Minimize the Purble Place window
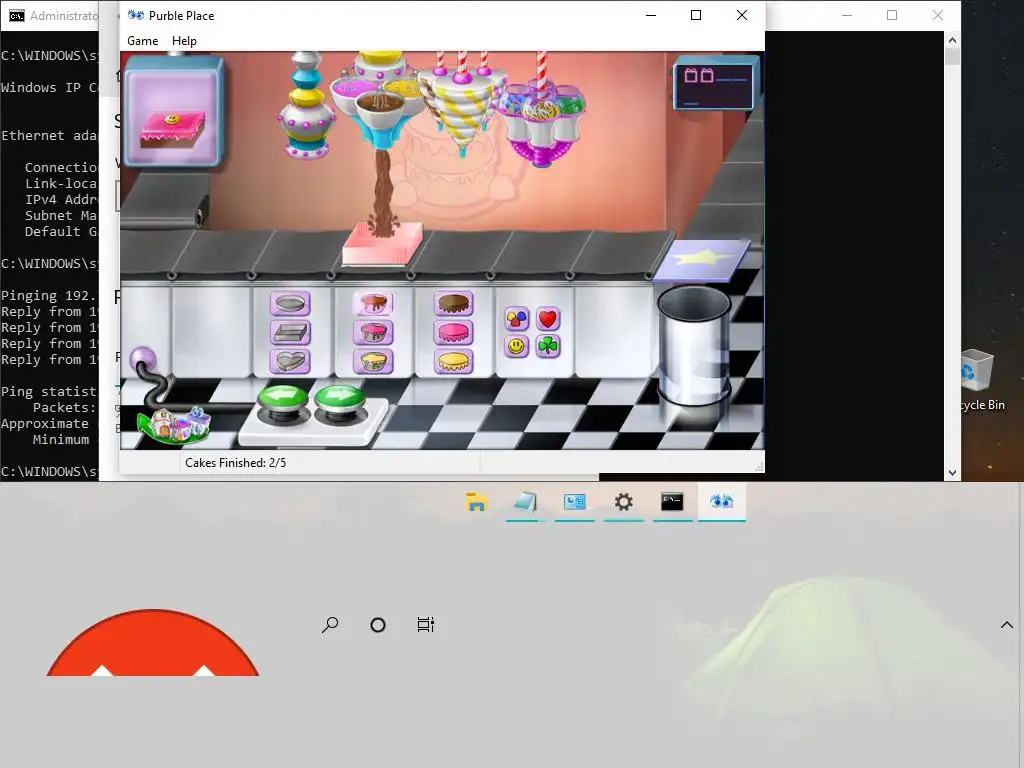Screen dimensions: 1024x768 click(x=651, y=15)
